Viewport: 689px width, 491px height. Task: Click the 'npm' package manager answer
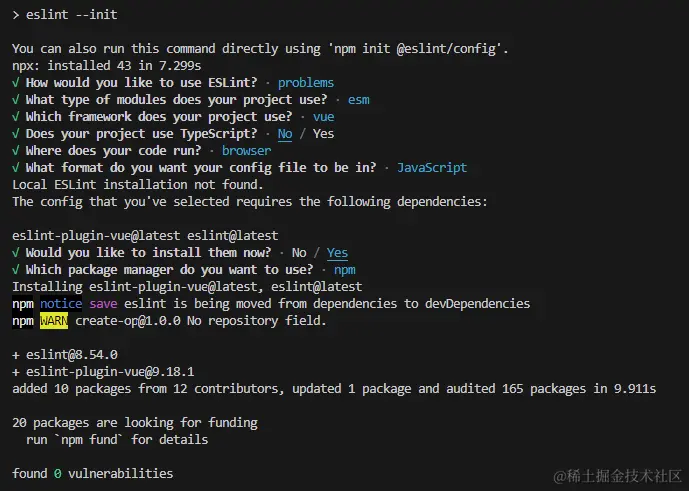click(x=344, y=270)
